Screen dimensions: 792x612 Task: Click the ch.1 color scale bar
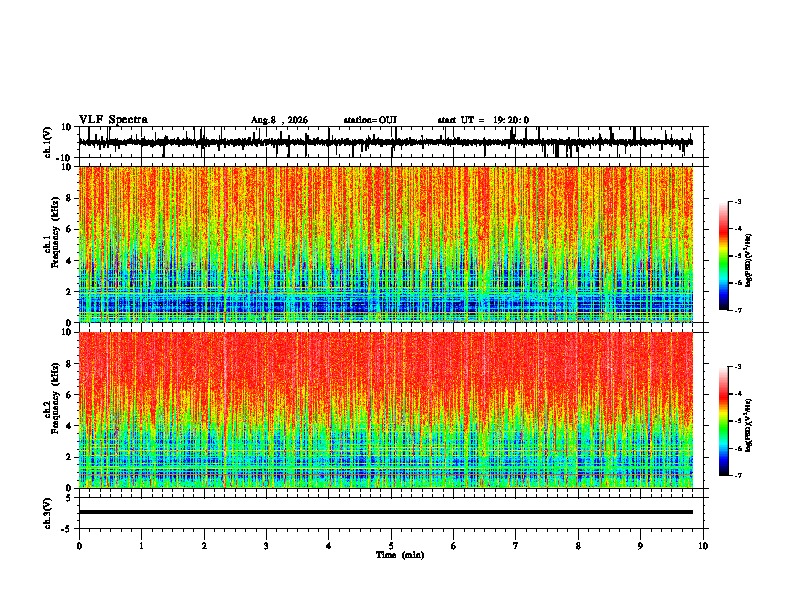click(x=723, y=256)
